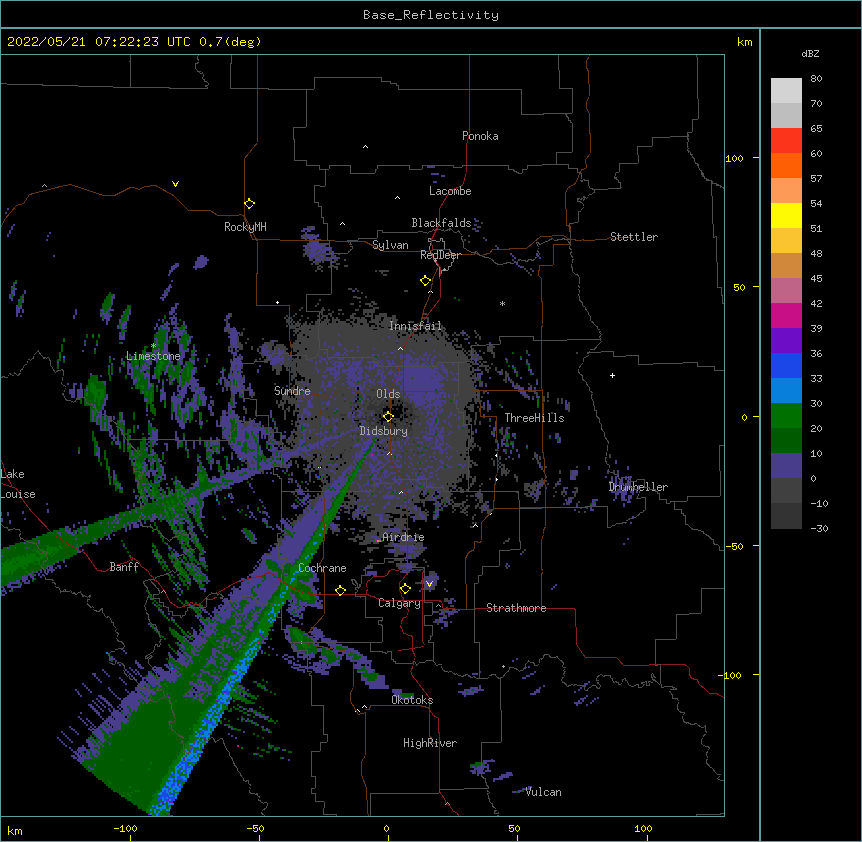Click the Lacombe city label
The image size is (862, 842).
click(450, 191)
